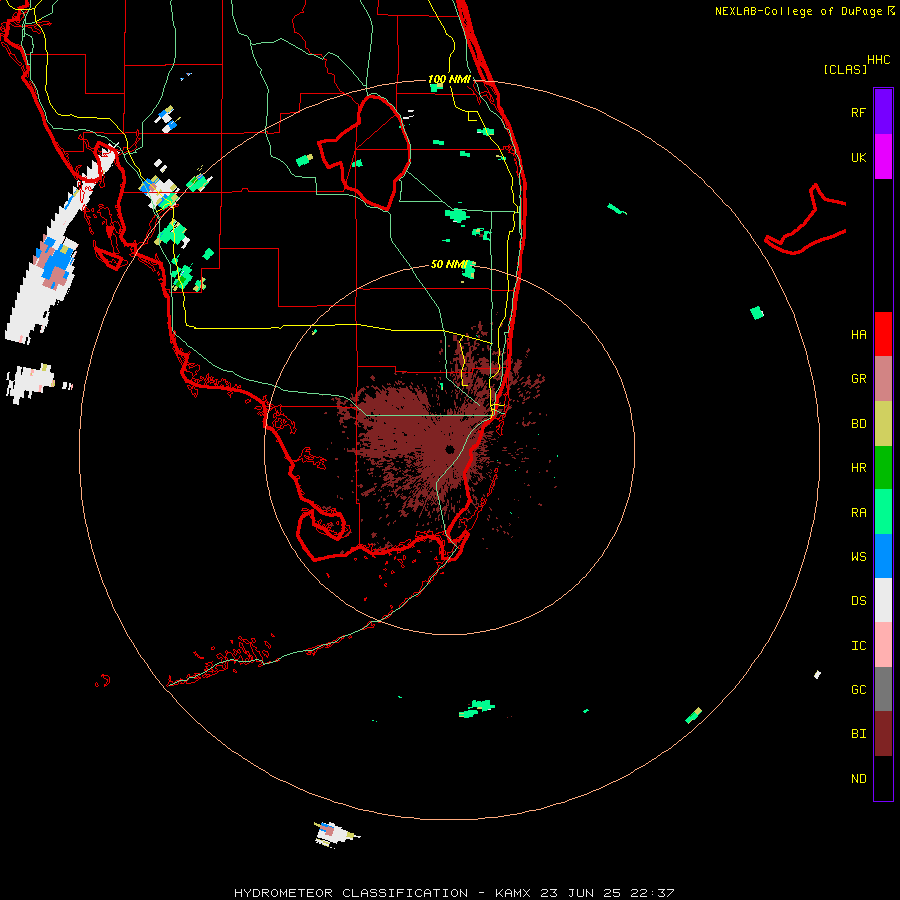Click the IC pink legend swatch
This screenshot has height=900, width=900.
[x=883, y=645]
